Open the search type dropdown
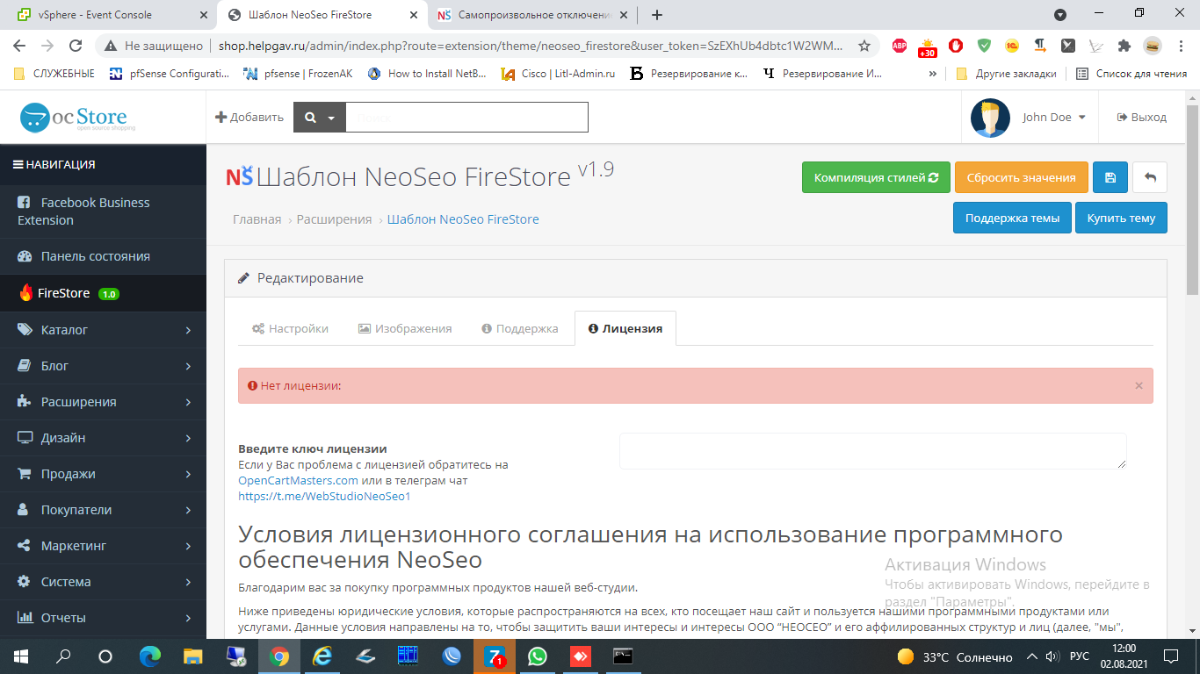Viewport: 1200px width, 674px height. click(x=319, y=117)
